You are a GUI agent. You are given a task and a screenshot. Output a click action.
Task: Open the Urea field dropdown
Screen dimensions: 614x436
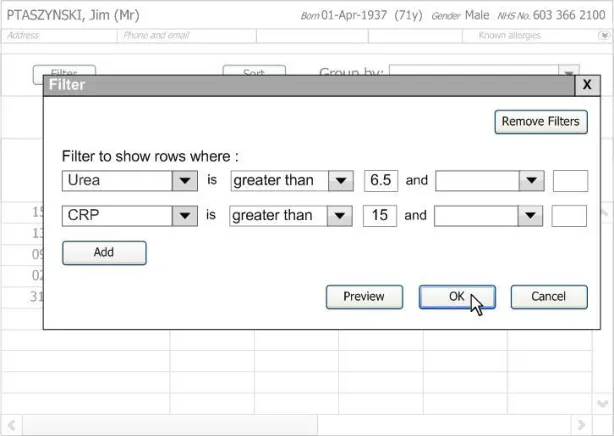[x=184, y=181]
